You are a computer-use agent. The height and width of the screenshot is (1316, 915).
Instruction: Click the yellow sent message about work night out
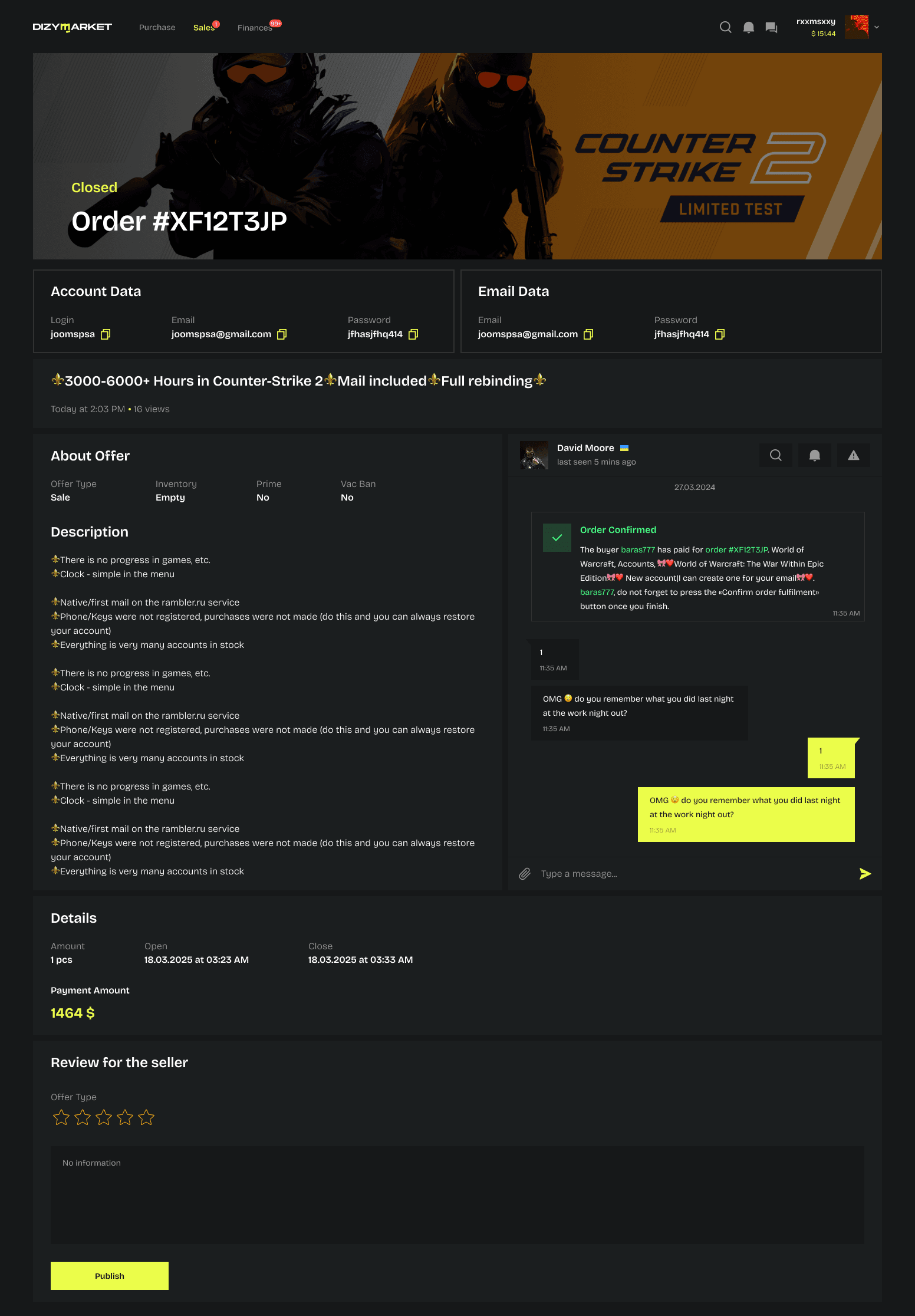point(746,814)
